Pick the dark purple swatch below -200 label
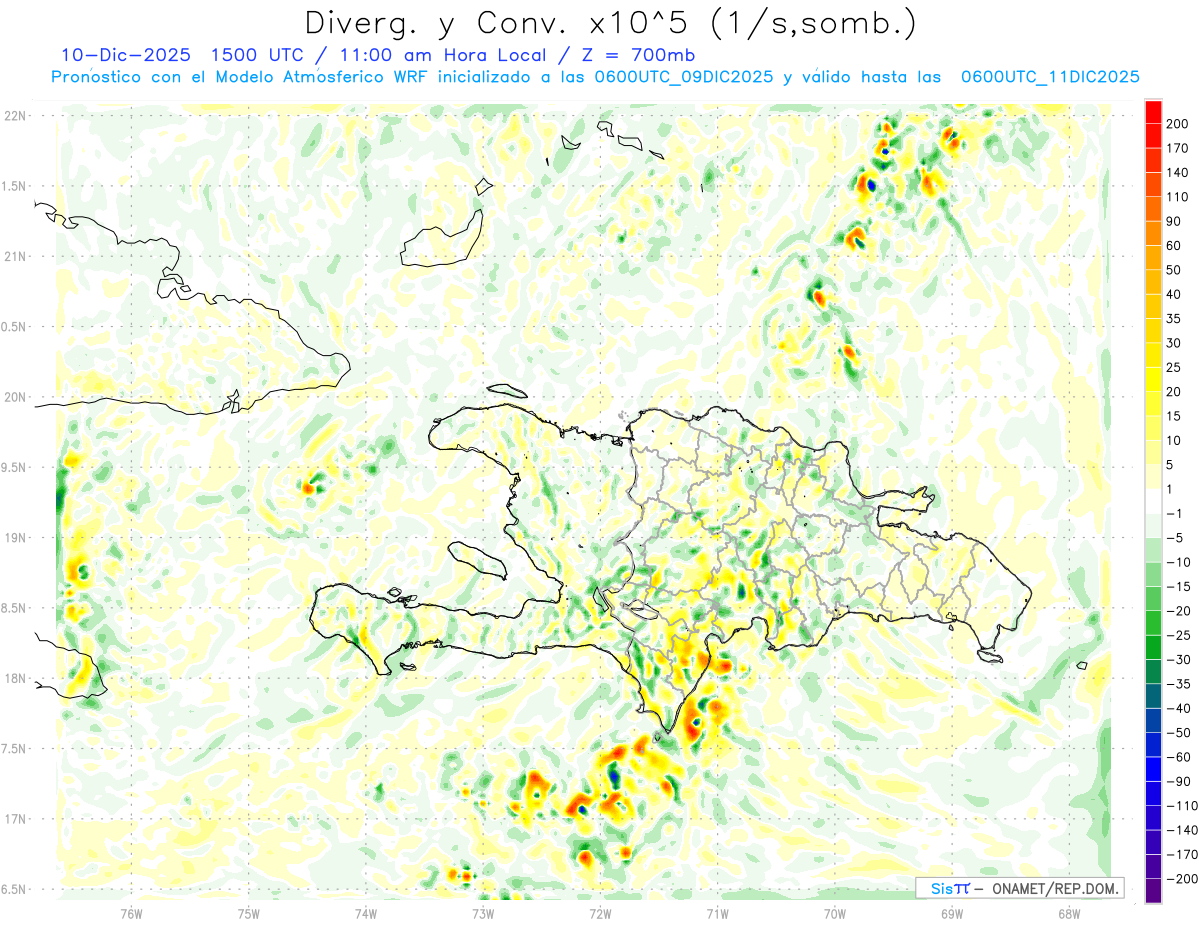 tap(1153, 891)
